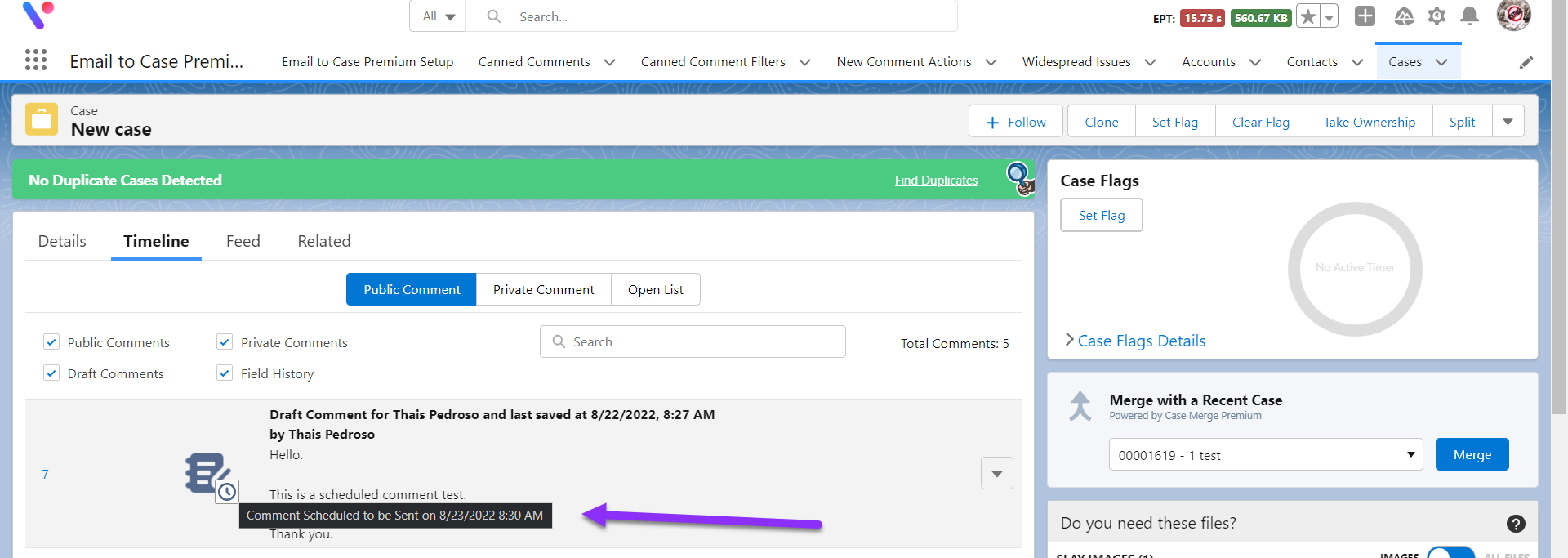Click the merge arrow icon
The height and width of the screenshot is (558, 1568).
pos(1080,406)
